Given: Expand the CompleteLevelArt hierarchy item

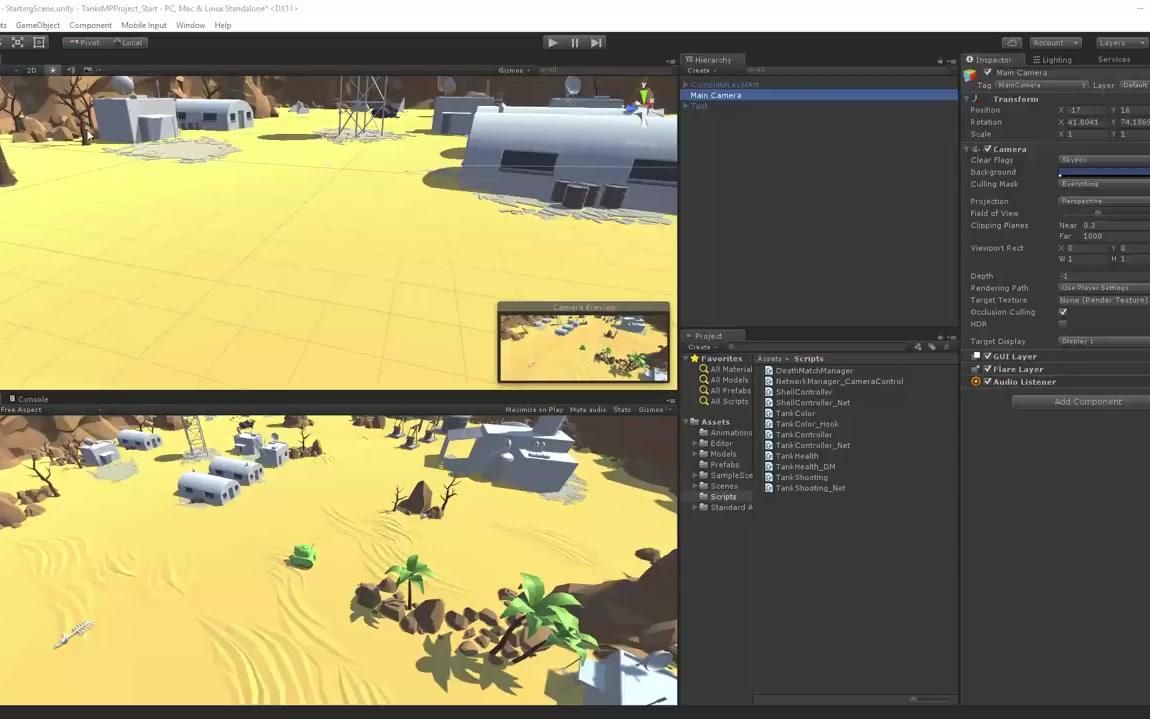Looking at the screenshot, I should [x=686, y=84].
